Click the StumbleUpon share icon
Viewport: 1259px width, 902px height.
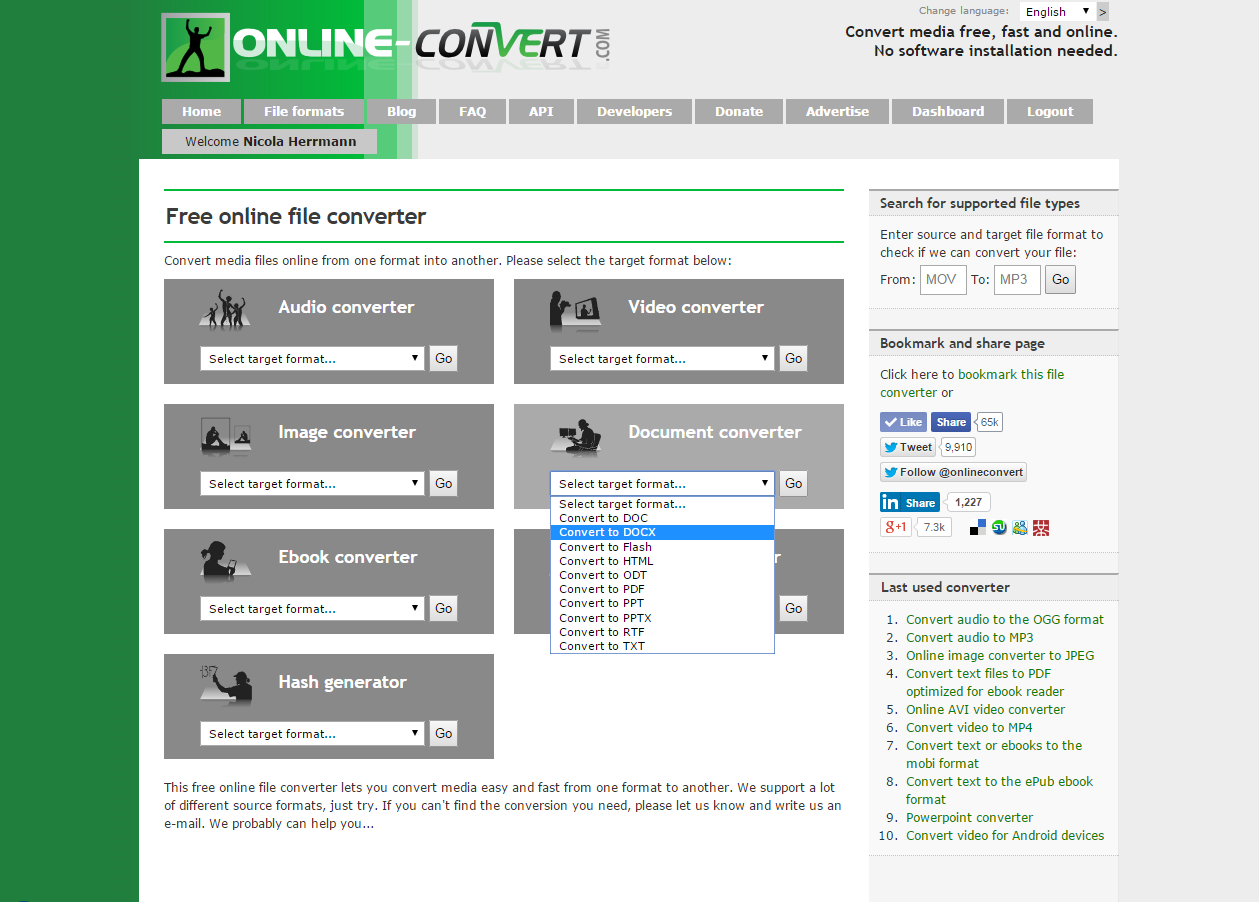pyautogui.click(x=999, y=527)
